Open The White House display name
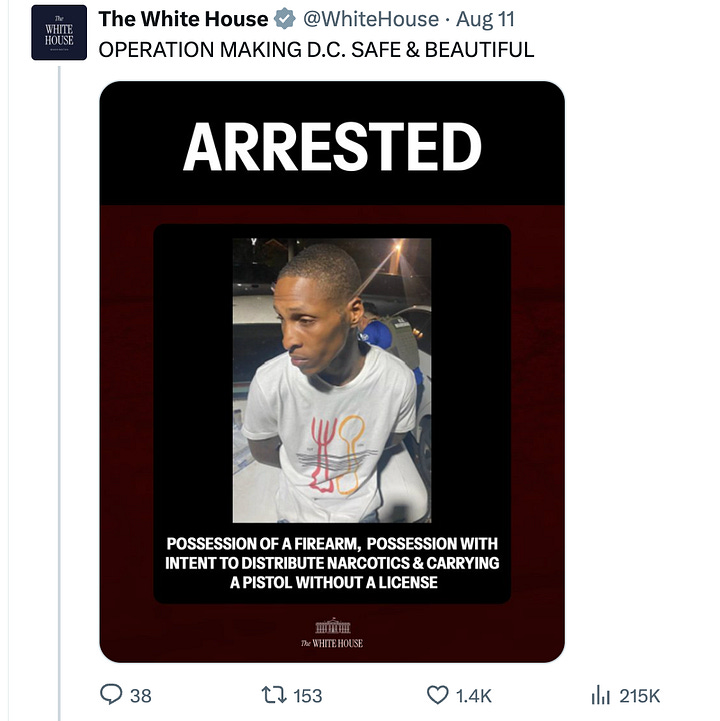The height and width of the screenshot is (721, 720). (183, 19)
